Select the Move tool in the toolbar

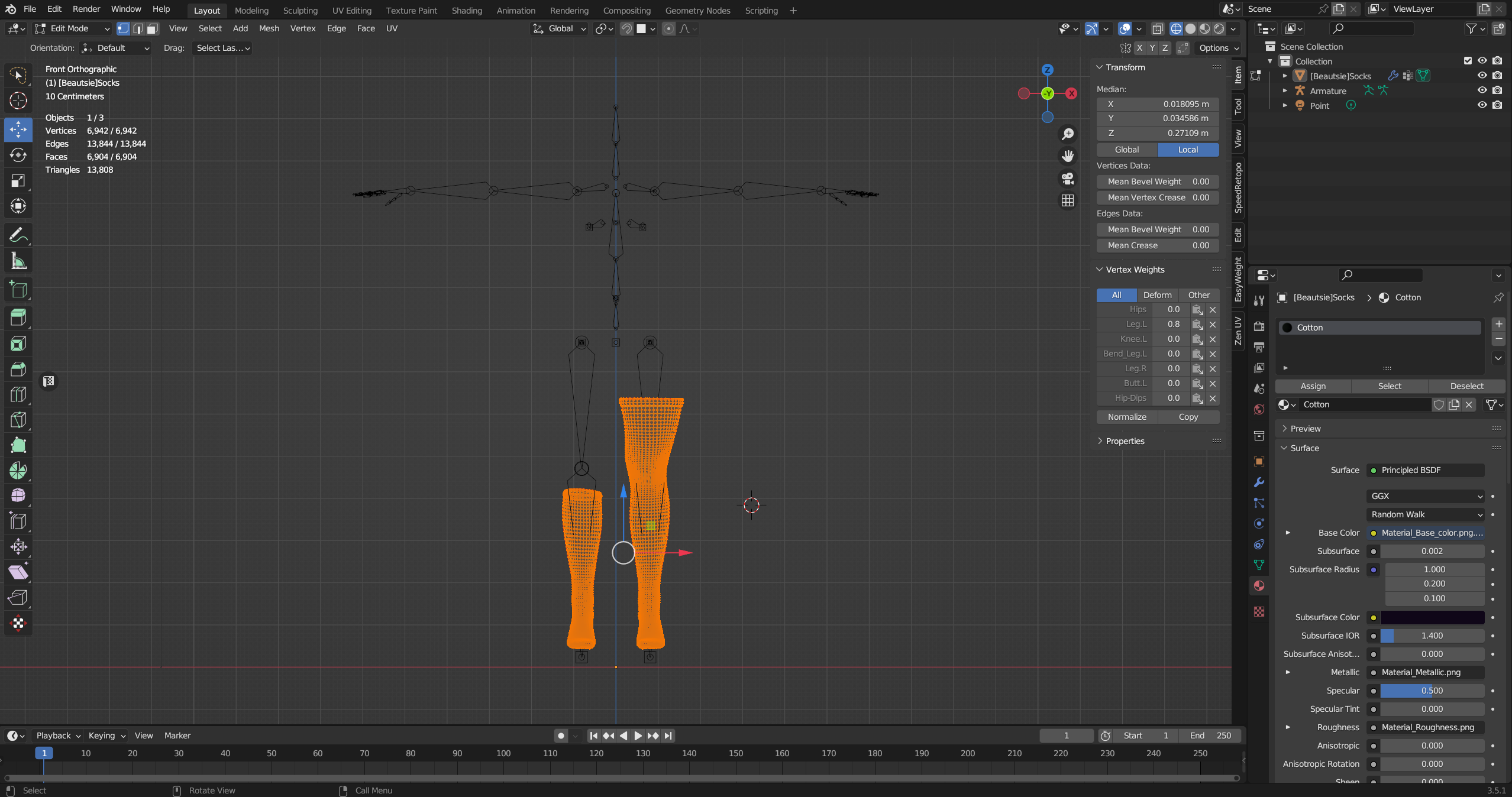click(18, 129)
